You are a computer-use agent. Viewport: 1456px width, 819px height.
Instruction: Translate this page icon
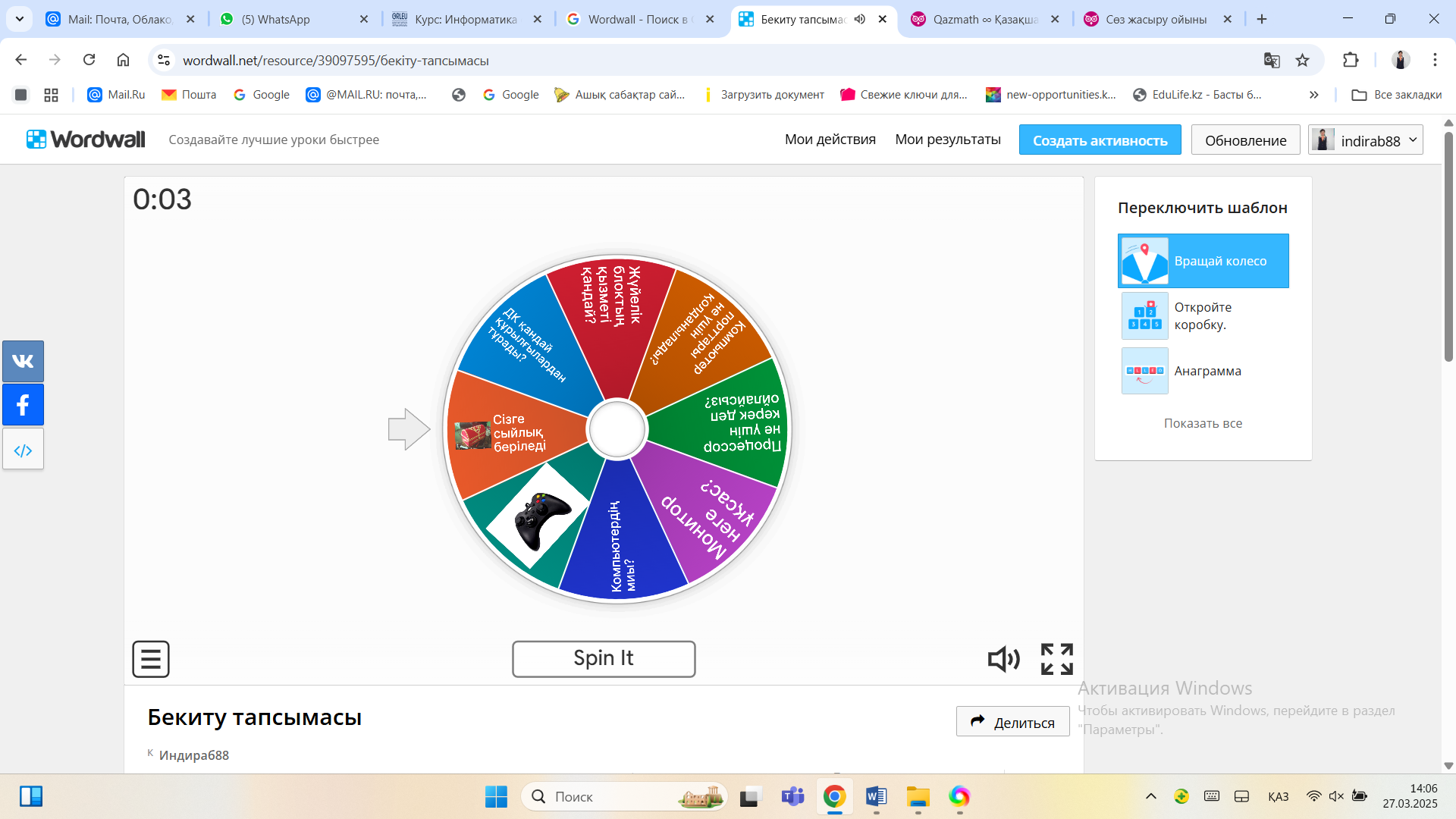[1272, 60]
